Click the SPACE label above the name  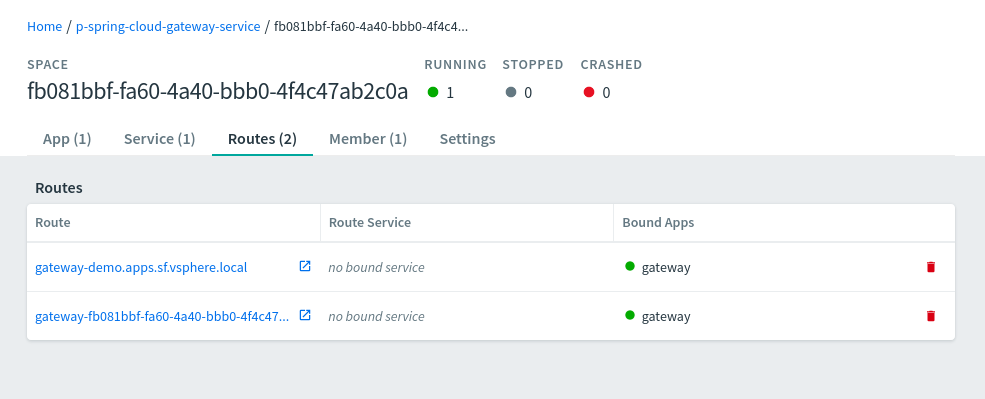tap(48, 64)
